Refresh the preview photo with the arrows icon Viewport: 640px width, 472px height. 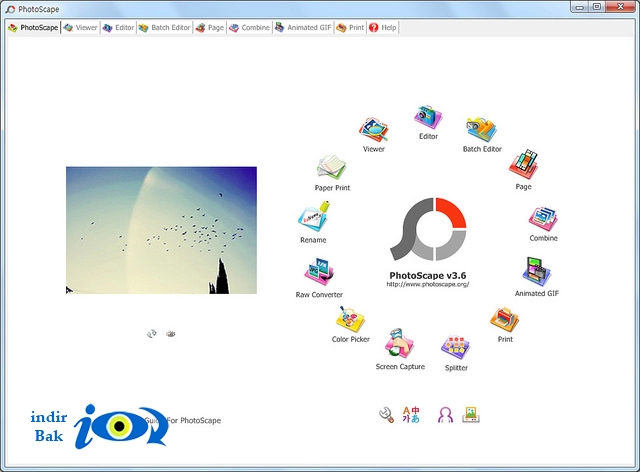point(151,334)
